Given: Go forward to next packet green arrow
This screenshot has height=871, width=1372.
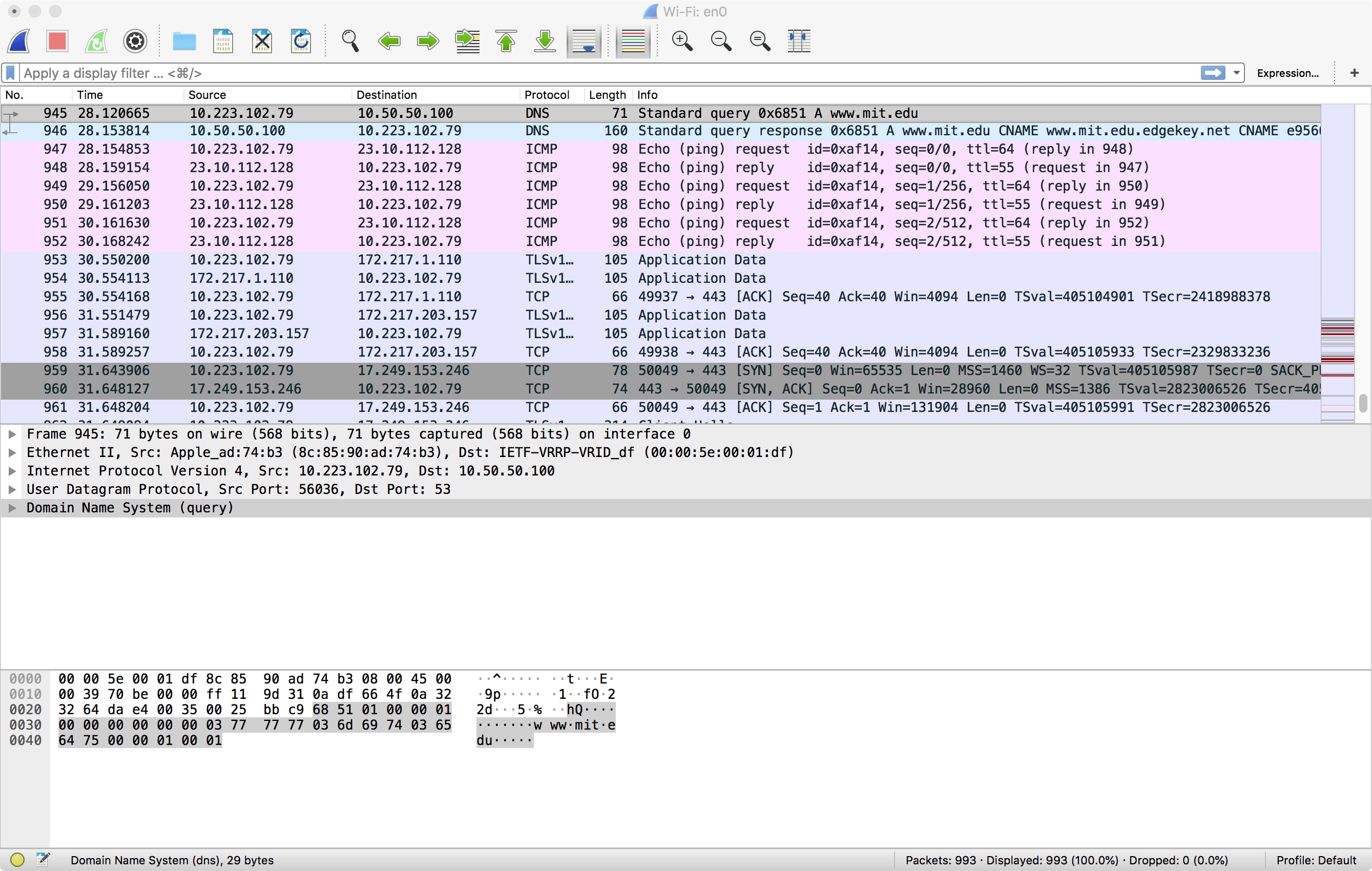Looking at the screenshot, I should point(428,41).
